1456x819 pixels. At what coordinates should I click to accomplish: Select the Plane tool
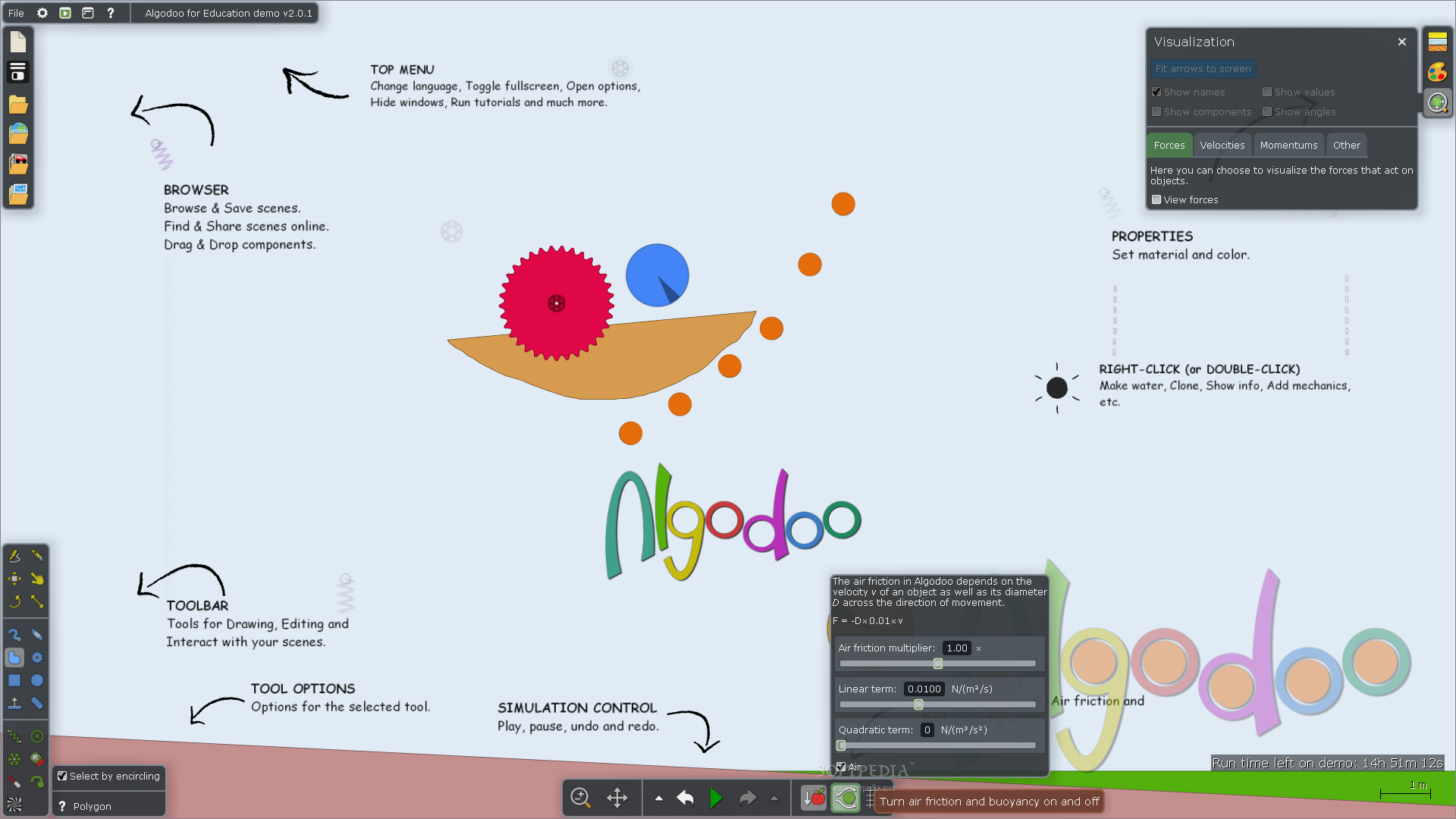point(14,703)
